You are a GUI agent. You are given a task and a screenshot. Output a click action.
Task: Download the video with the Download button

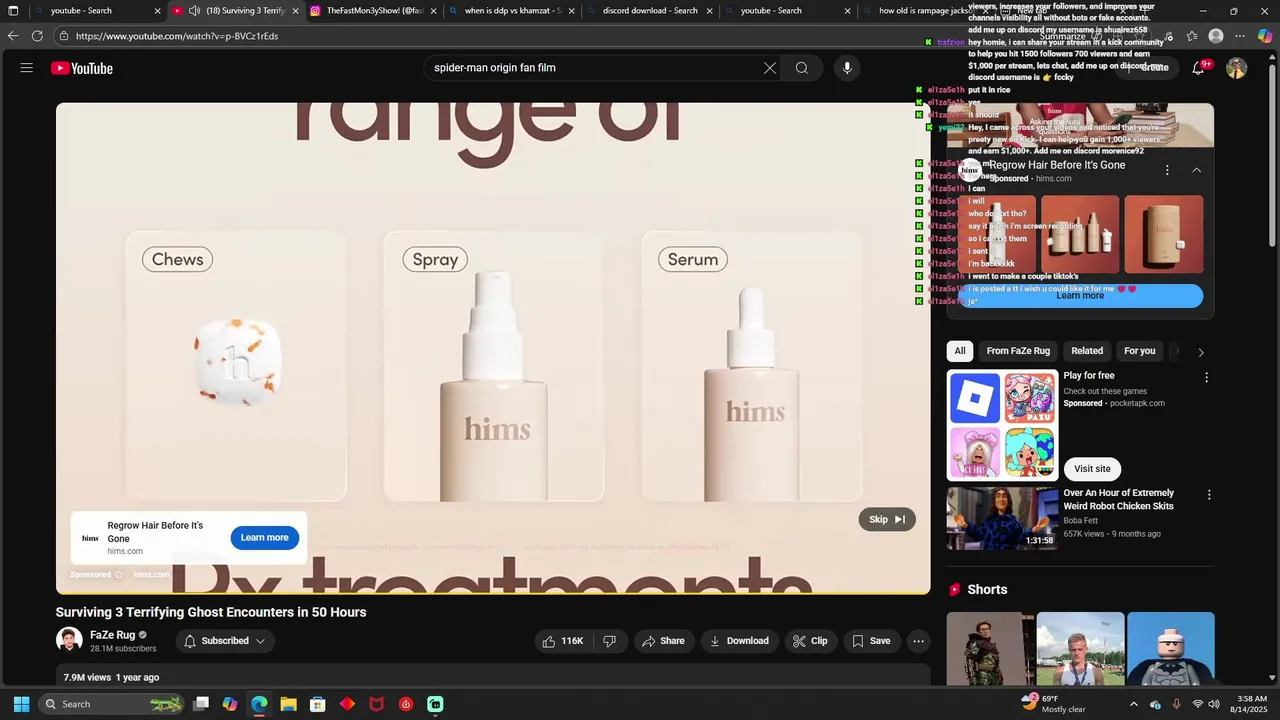[739, 641]
